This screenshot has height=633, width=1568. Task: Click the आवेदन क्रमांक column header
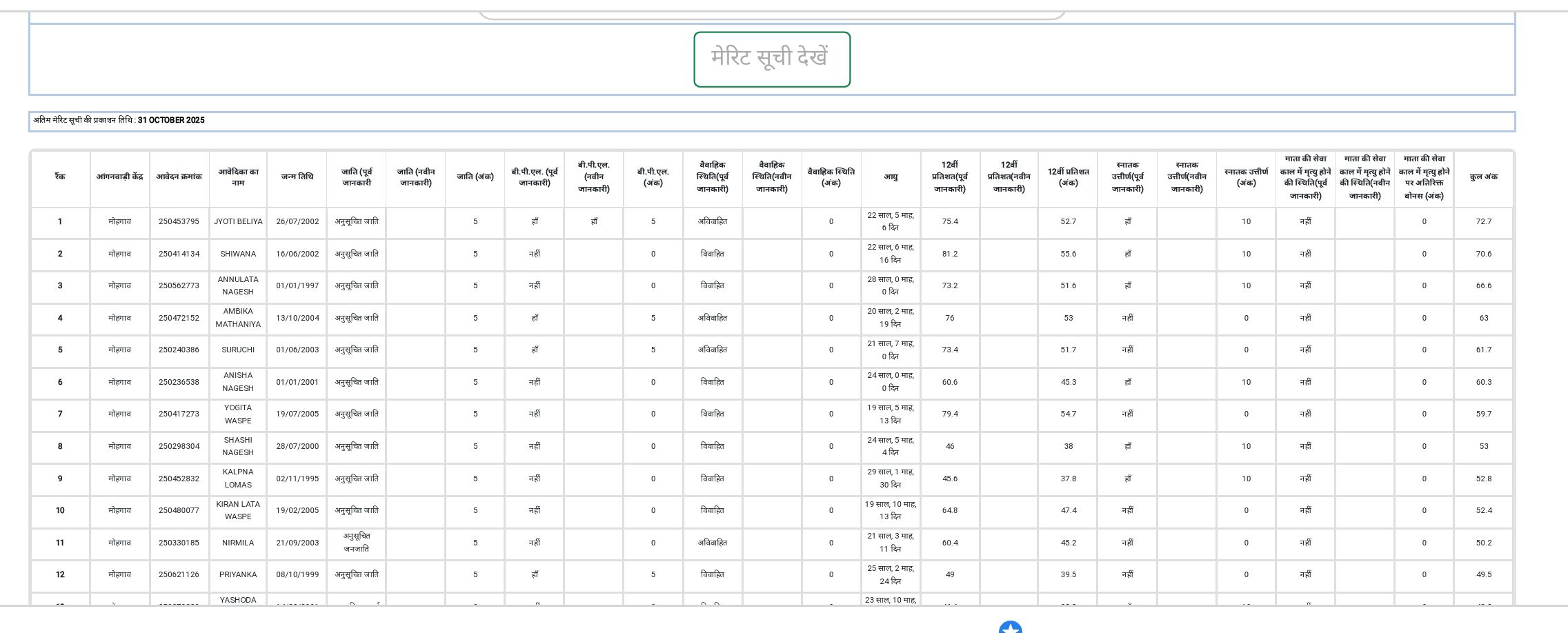(179, 177)
